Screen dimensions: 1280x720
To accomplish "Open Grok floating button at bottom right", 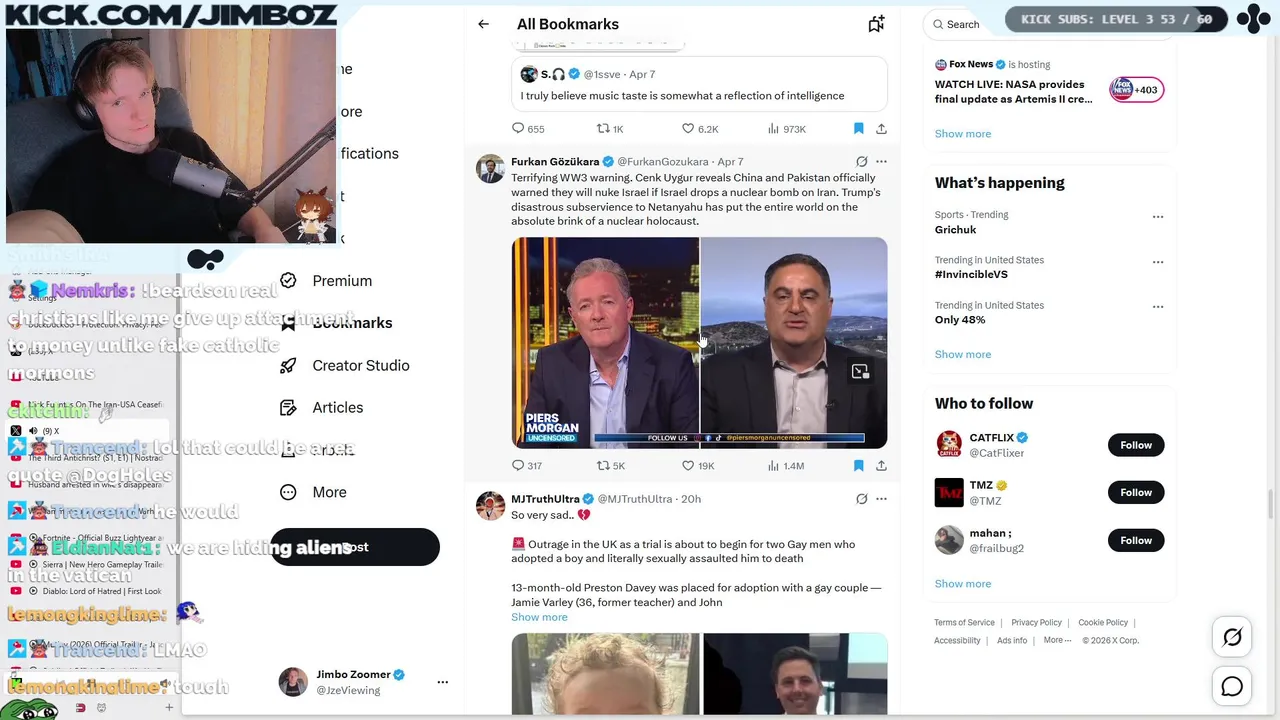I will 1232,637.
